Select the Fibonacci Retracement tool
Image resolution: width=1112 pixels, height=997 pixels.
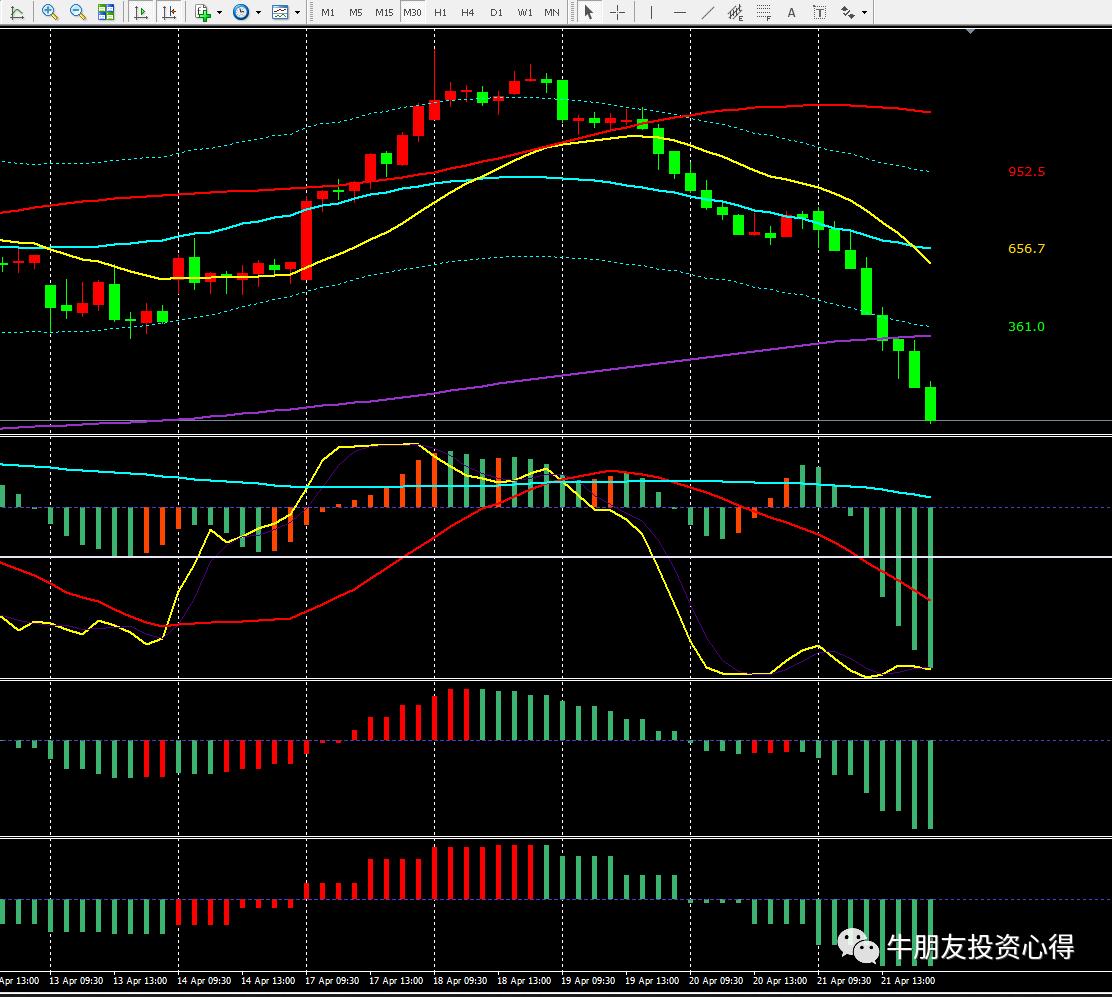click(x=764, y=12)
